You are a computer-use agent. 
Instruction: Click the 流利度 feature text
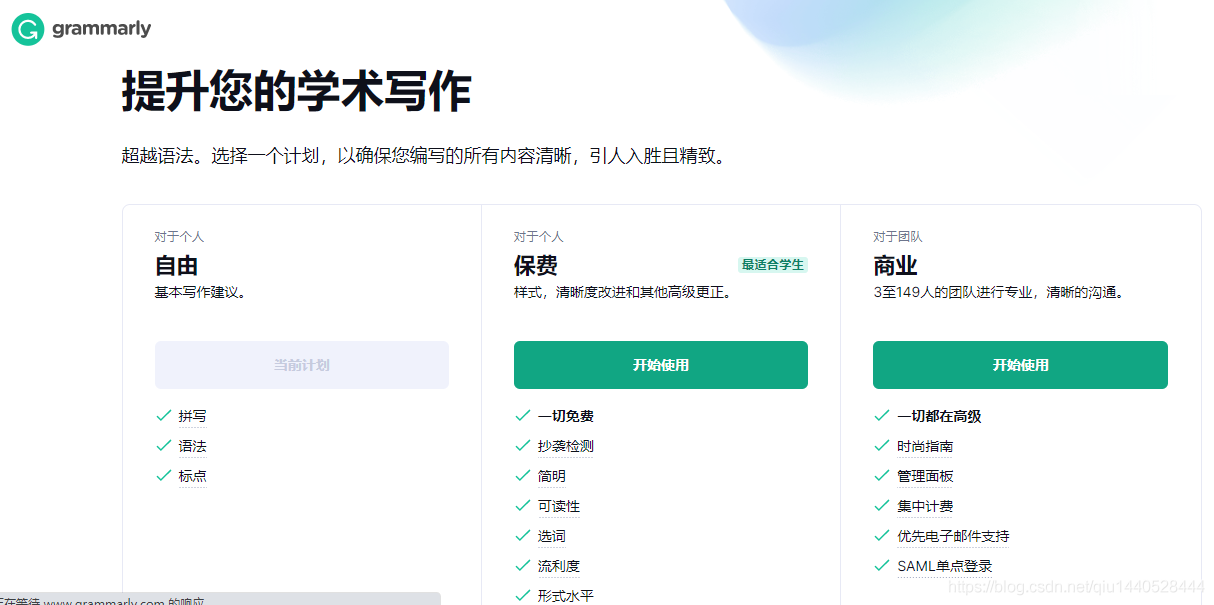(559, 566)
